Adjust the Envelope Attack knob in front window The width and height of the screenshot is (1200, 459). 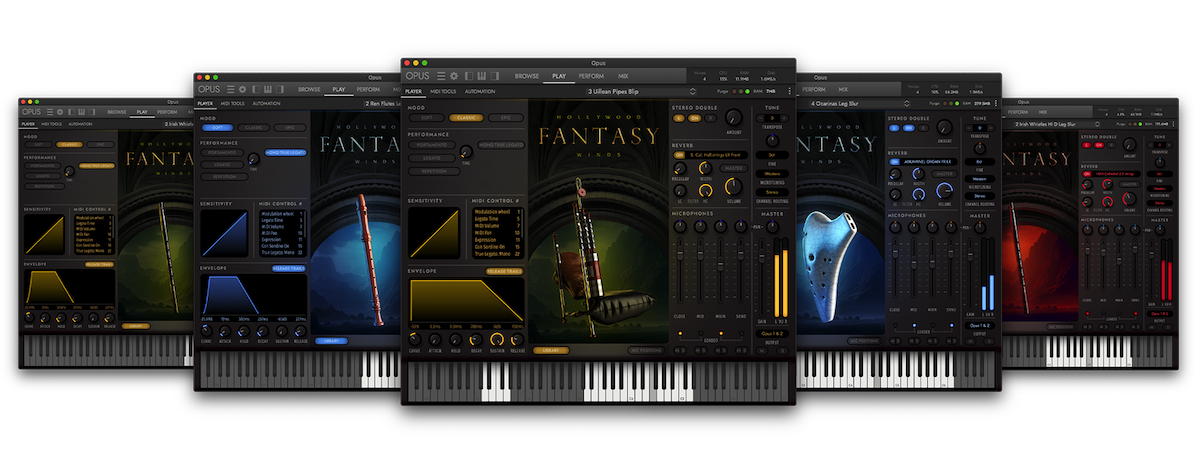pyautogui.click(x=435, y=339)
